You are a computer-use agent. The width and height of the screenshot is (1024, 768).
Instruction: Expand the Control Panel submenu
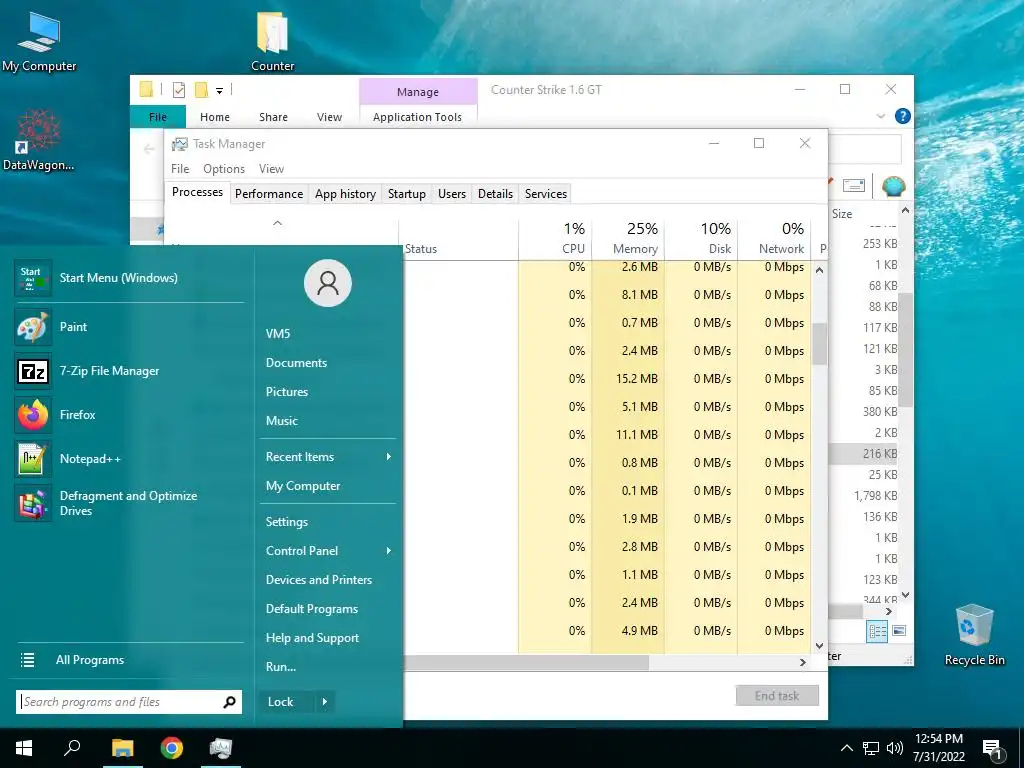point(389,551)
